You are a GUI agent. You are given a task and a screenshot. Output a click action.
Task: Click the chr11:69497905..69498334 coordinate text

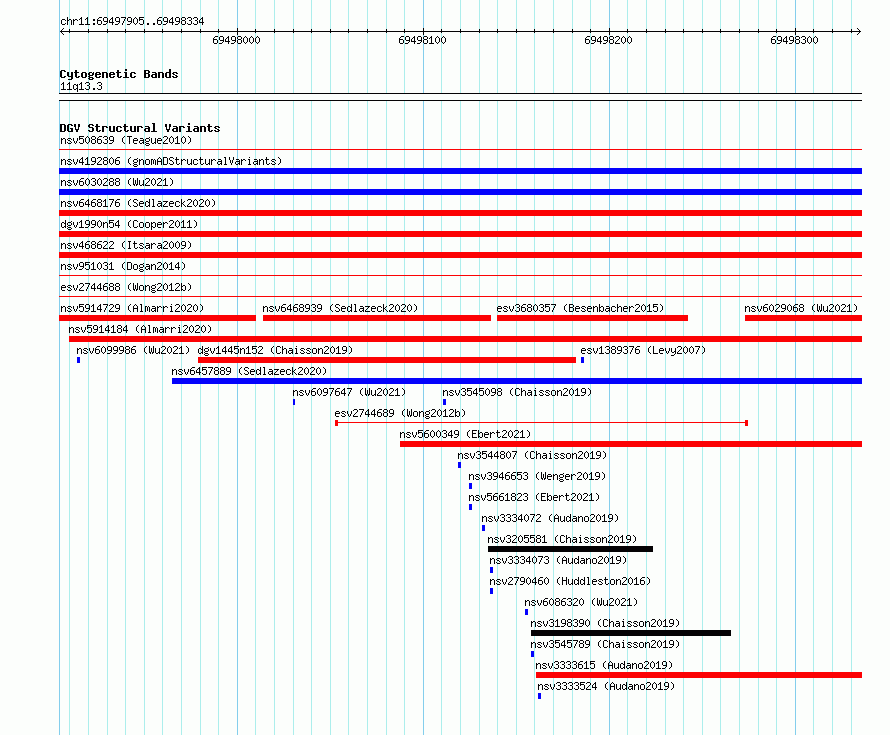click(132, 21)
